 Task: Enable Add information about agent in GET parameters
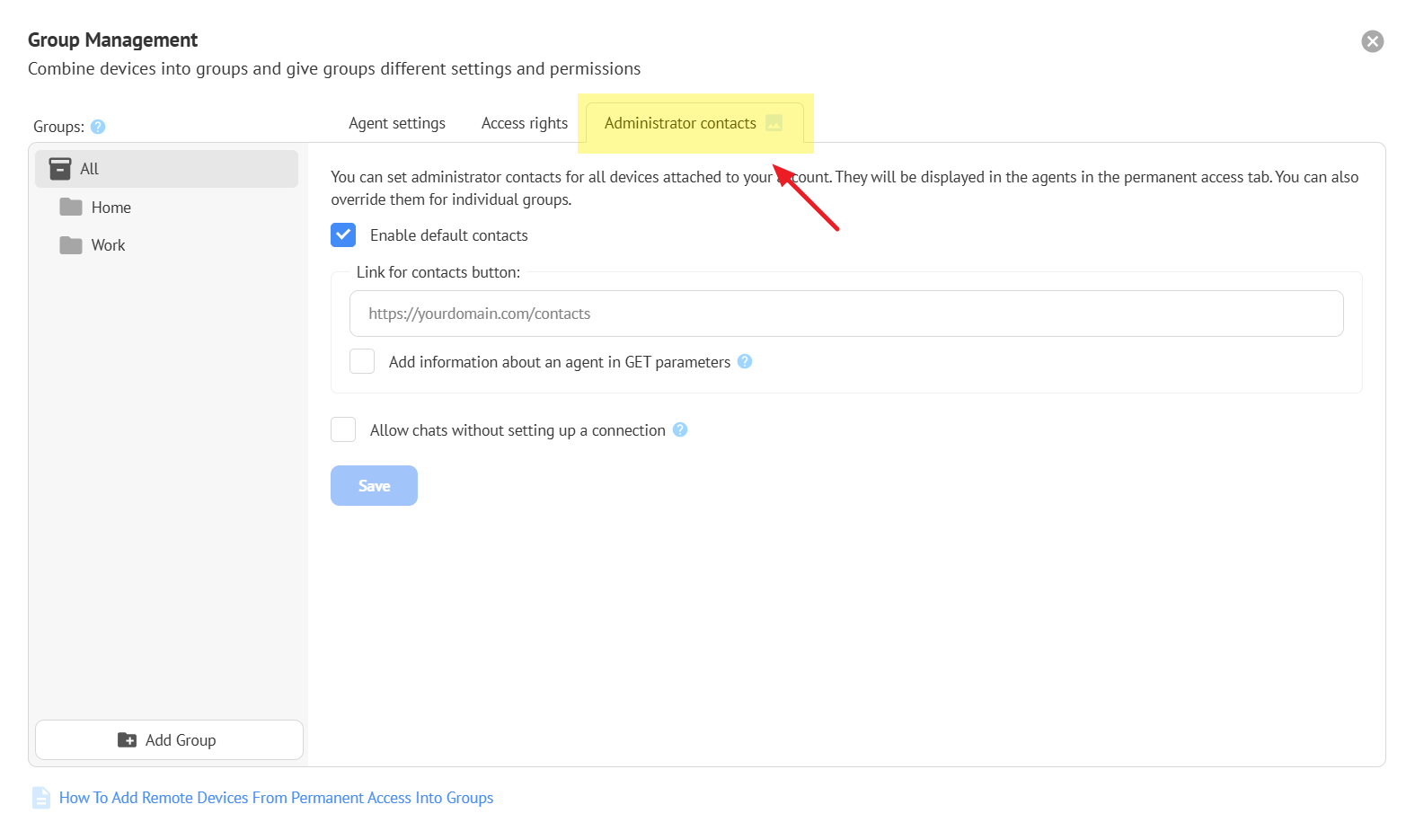click(x=362, y=361)
